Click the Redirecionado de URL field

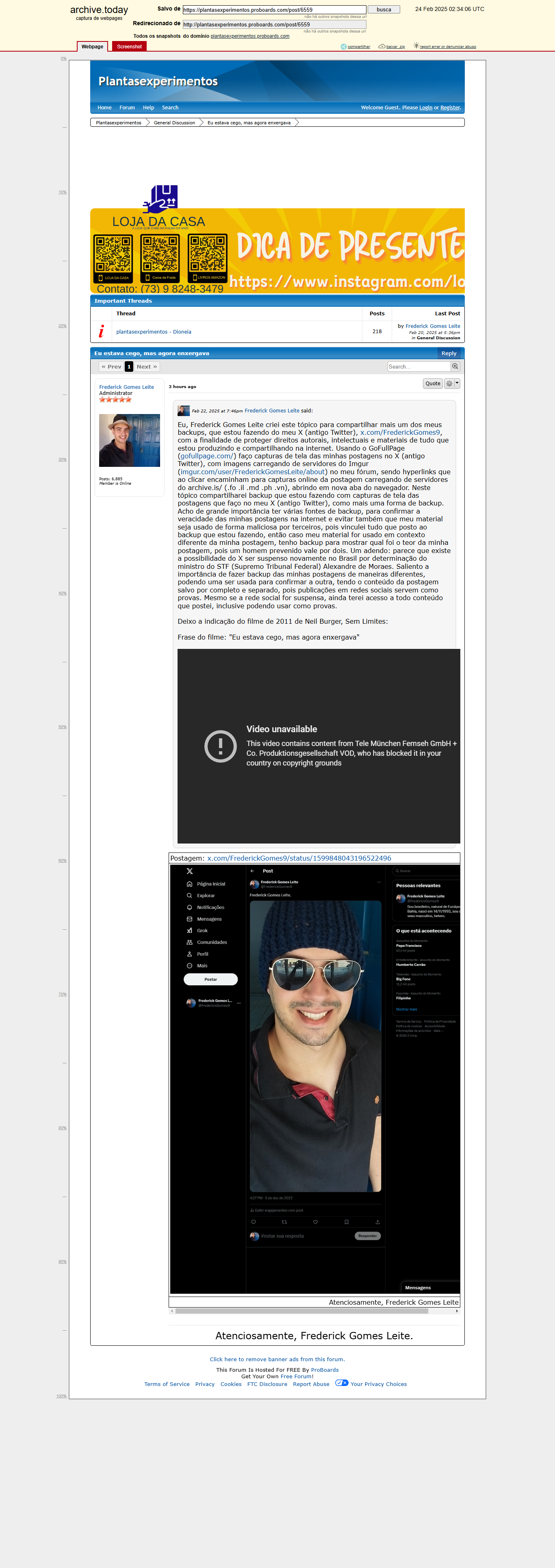pyautogui.click(x=275, y=24)
